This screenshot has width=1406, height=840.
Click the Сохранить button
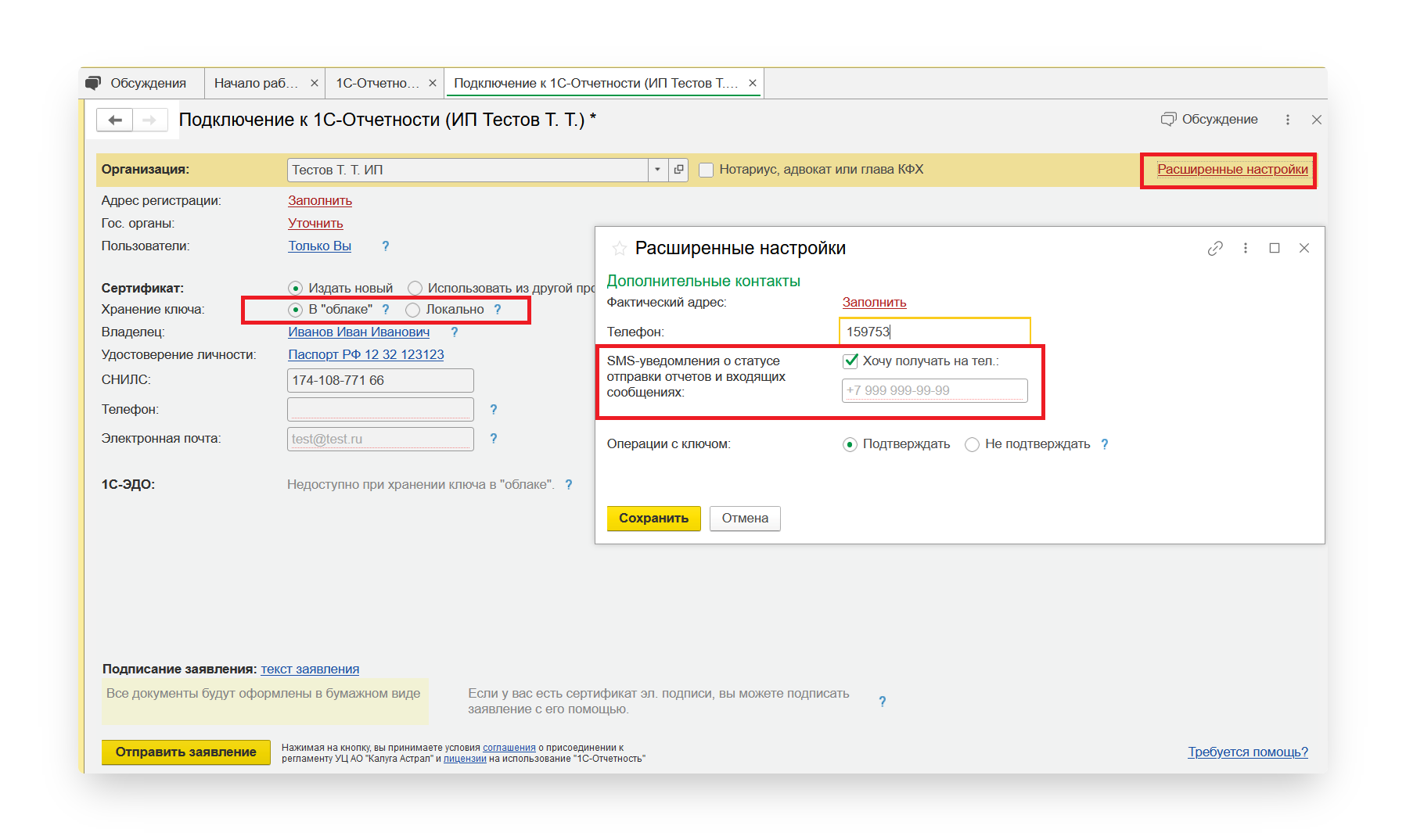click(653, 518)
